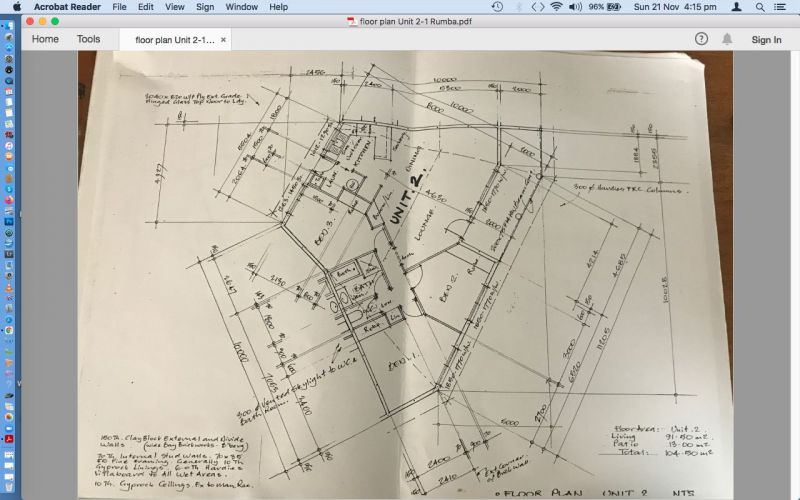Viewport: 800px width, 500px height.
Task: Click the user account silhouette icon
Action: pyautogui.click(x=737, y=7)
